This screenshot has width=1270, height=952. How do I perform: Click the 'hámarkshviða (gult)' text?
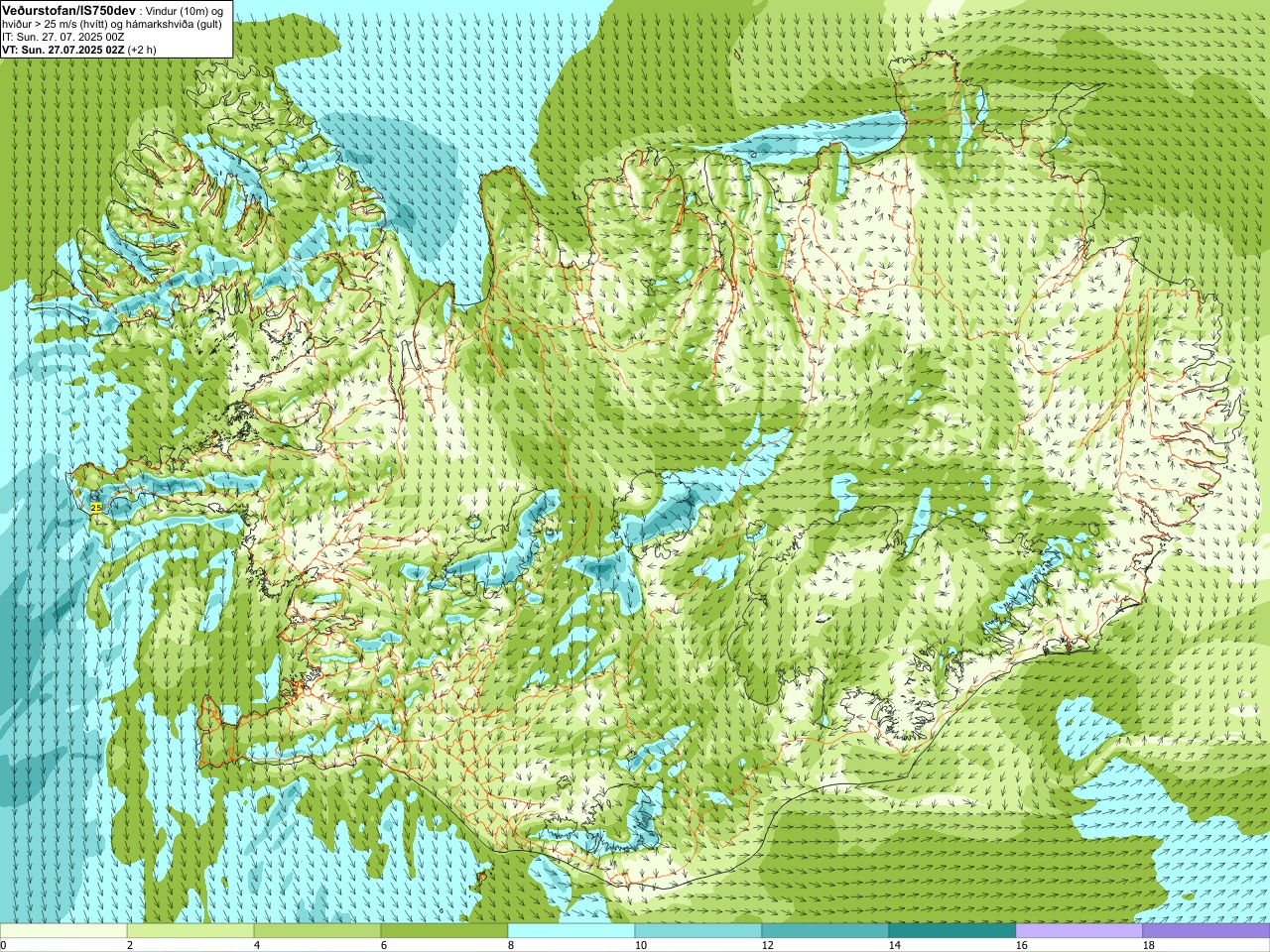175,24
